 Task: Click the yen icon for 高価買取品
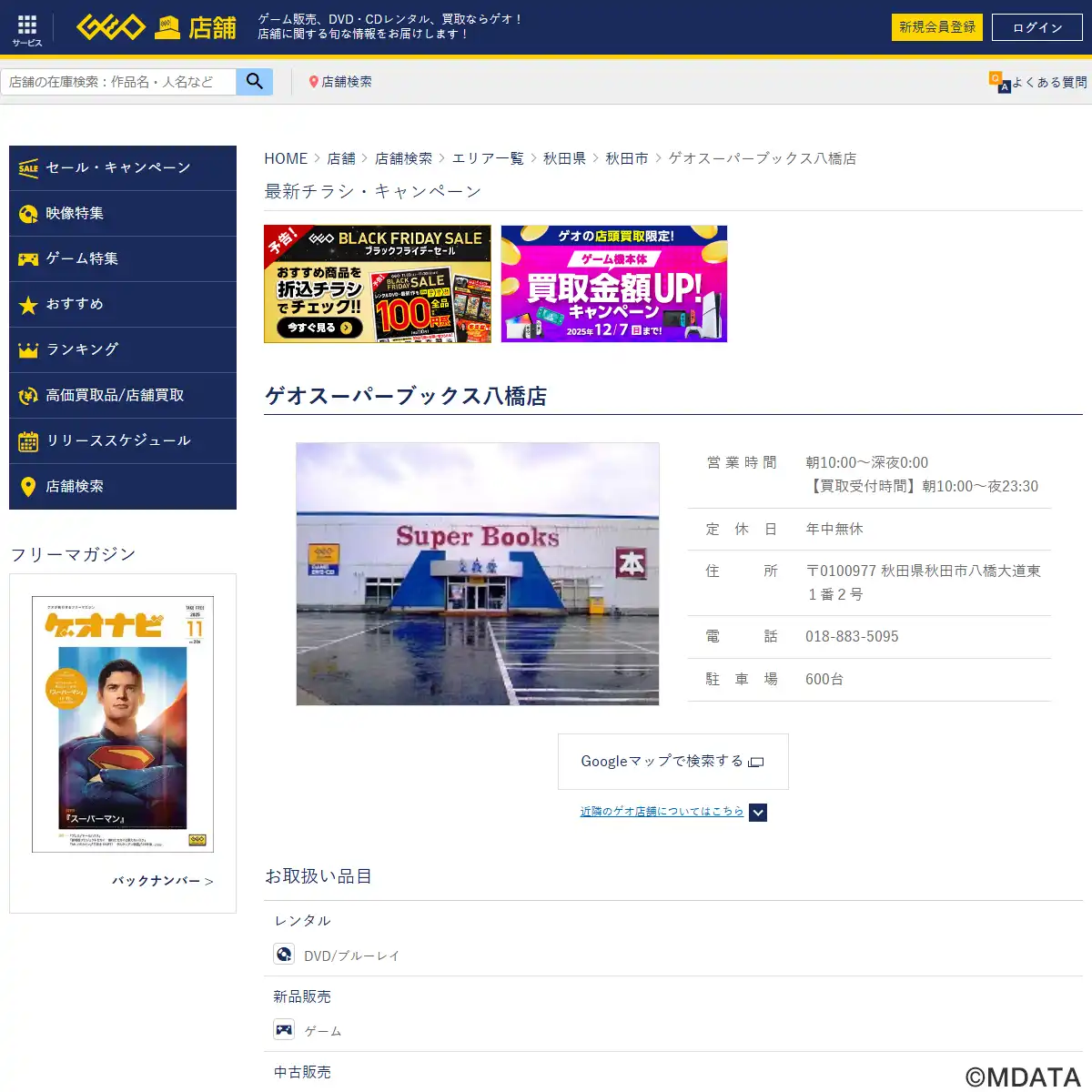click(28, 396)
